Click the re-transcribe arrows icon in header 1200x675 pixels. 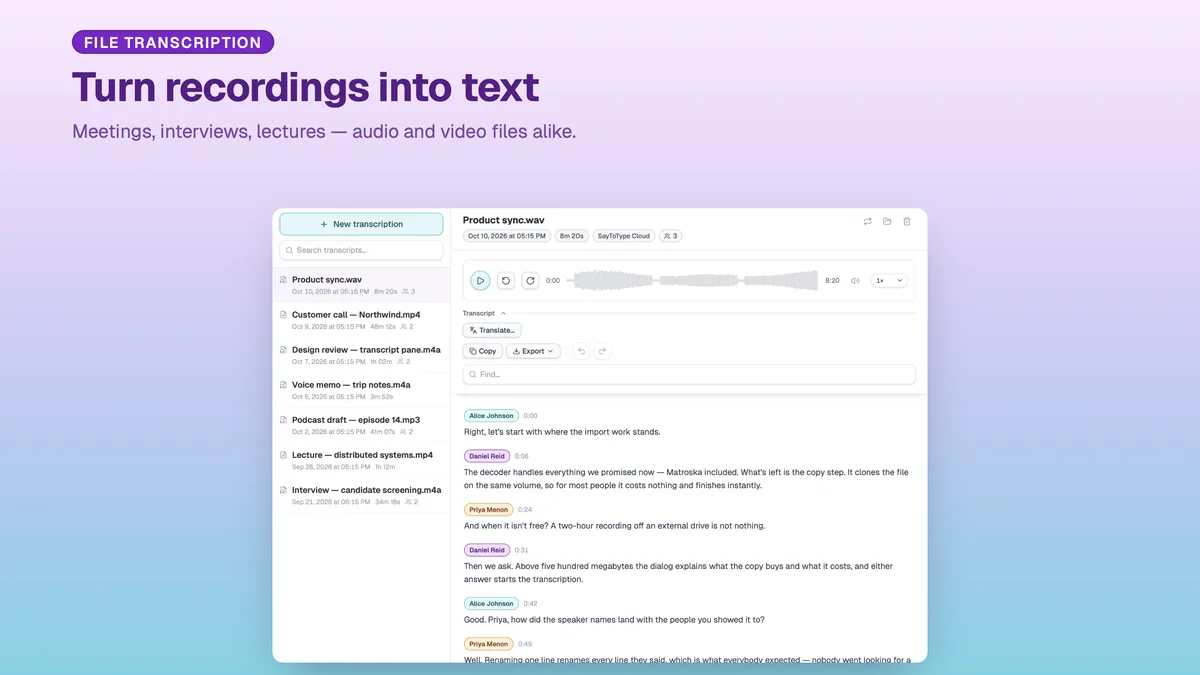[867, 221]
